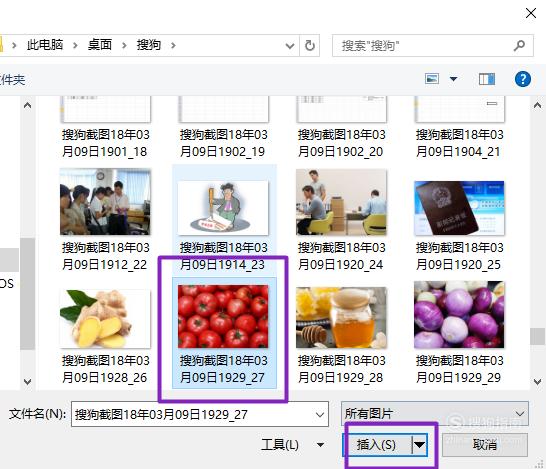Select the spreadsheet thumbnail 1901_18
This screenshot has height=469, width=546.
click(105, 109)
